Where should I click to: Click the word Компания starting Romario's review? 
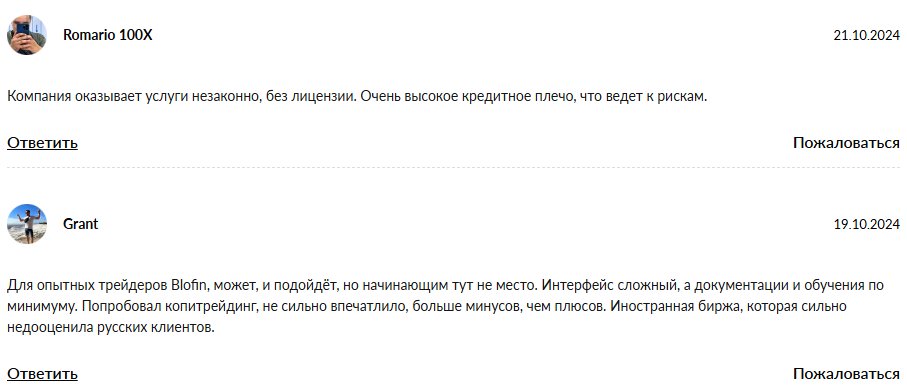coord(40,97)
